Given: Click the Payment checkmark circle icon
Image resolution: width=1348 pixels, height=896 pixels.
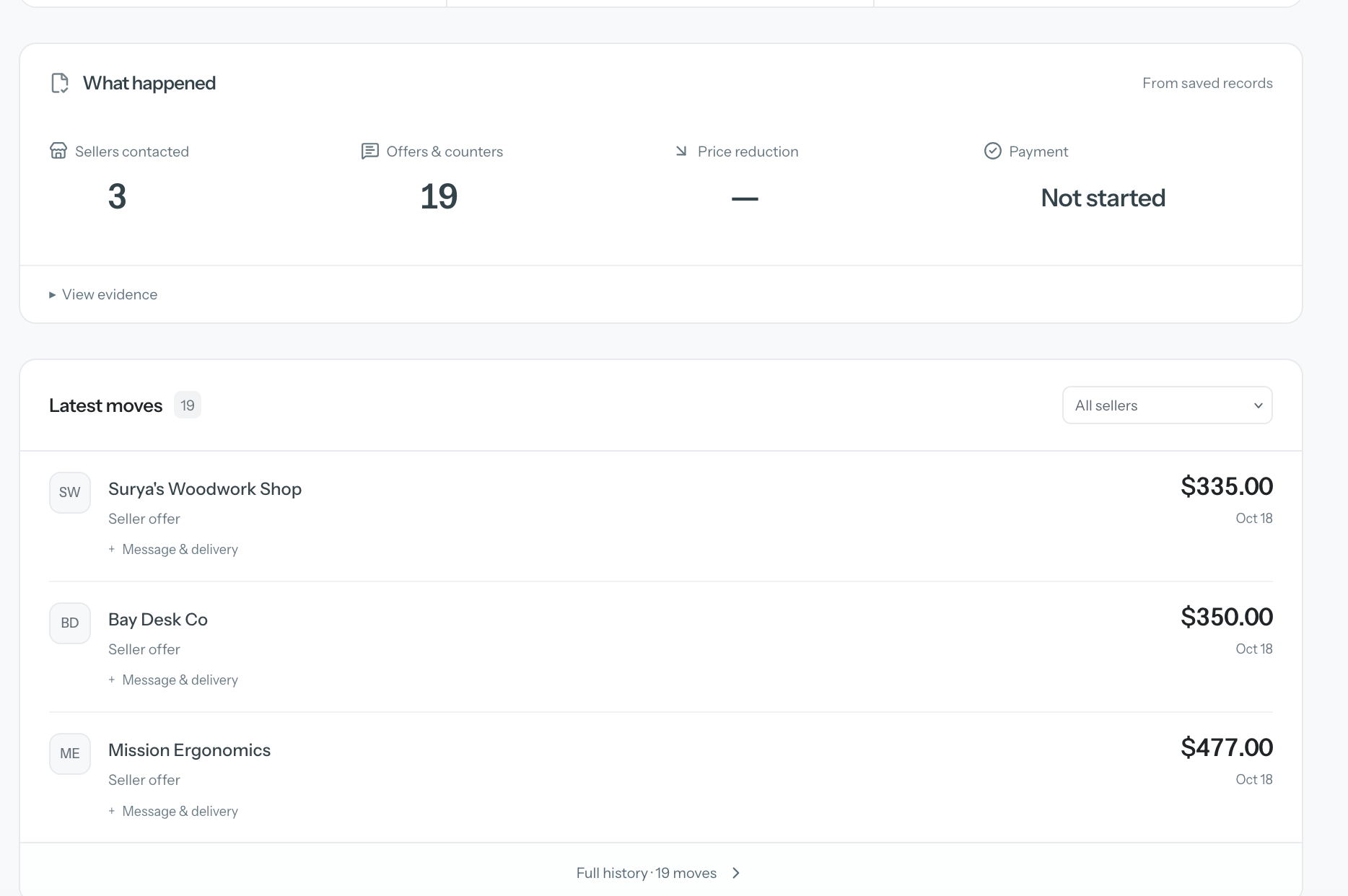Looking at the screenshot, I should click(x=993, y=151).
